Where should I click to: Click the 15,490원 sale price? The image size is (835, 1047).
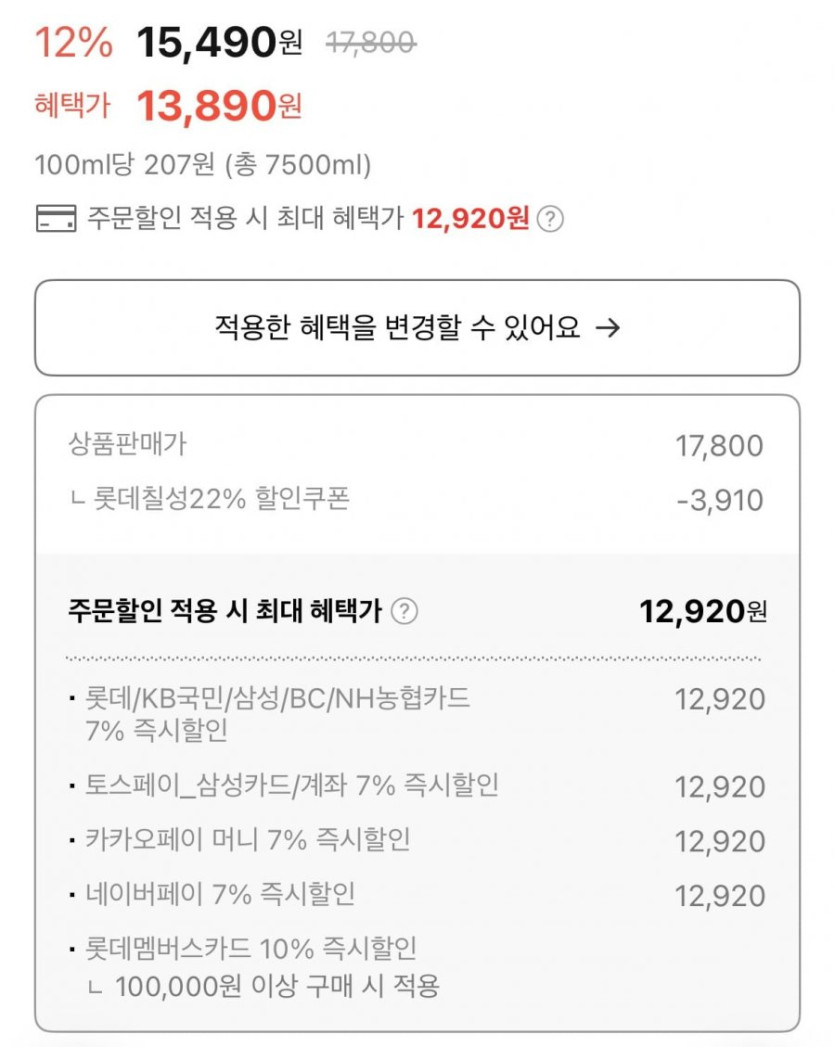219,43
